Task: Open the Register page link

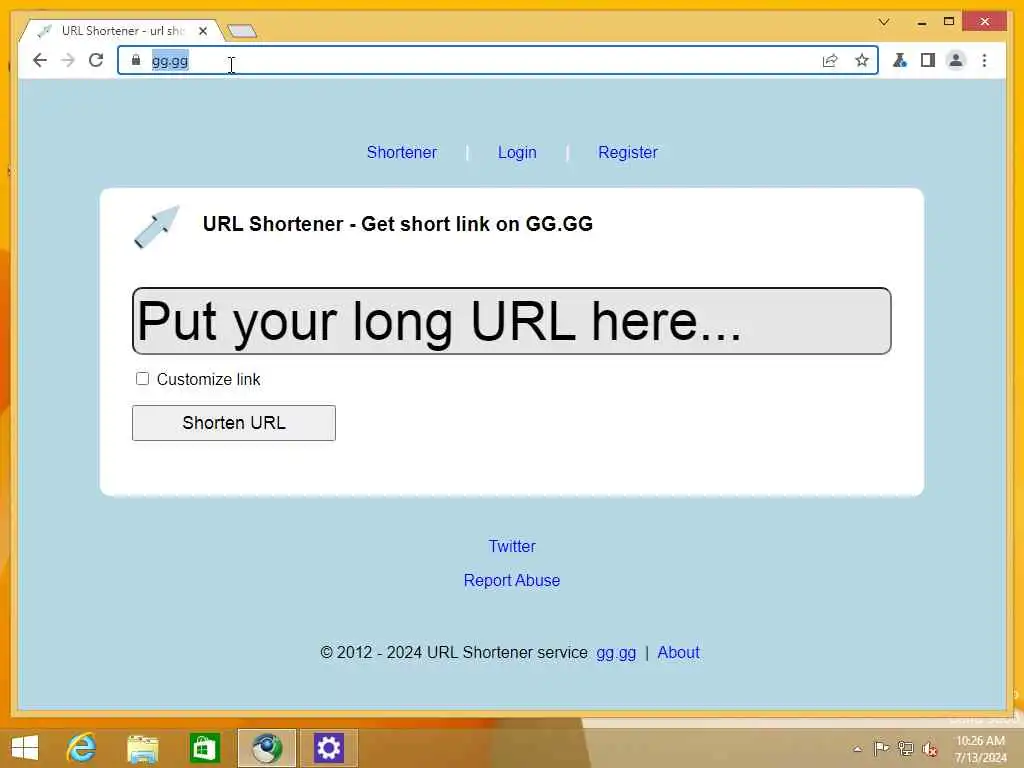Action: point(628,152)
